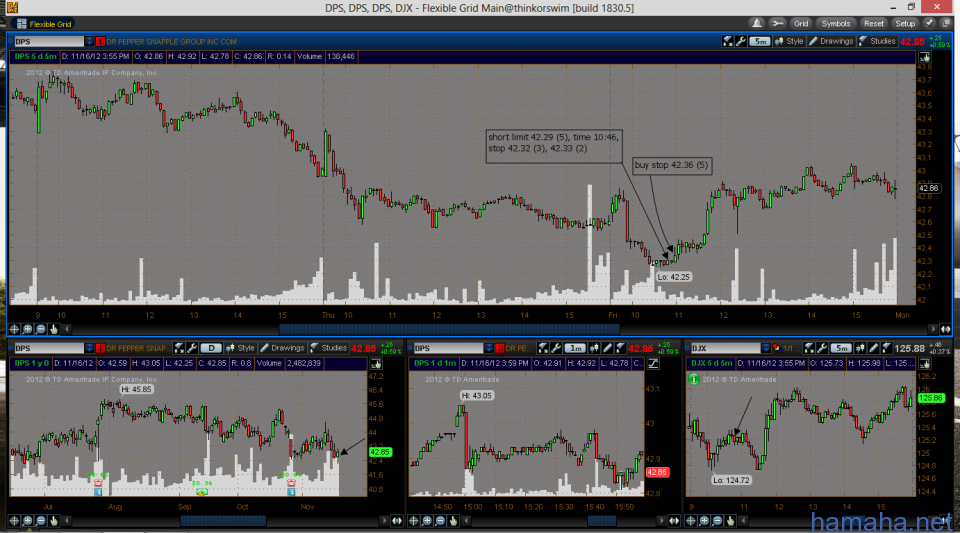960x533 pixels.
Task: Click the daily chart horizontal scrollbar thumb
Action: (223, 521)
